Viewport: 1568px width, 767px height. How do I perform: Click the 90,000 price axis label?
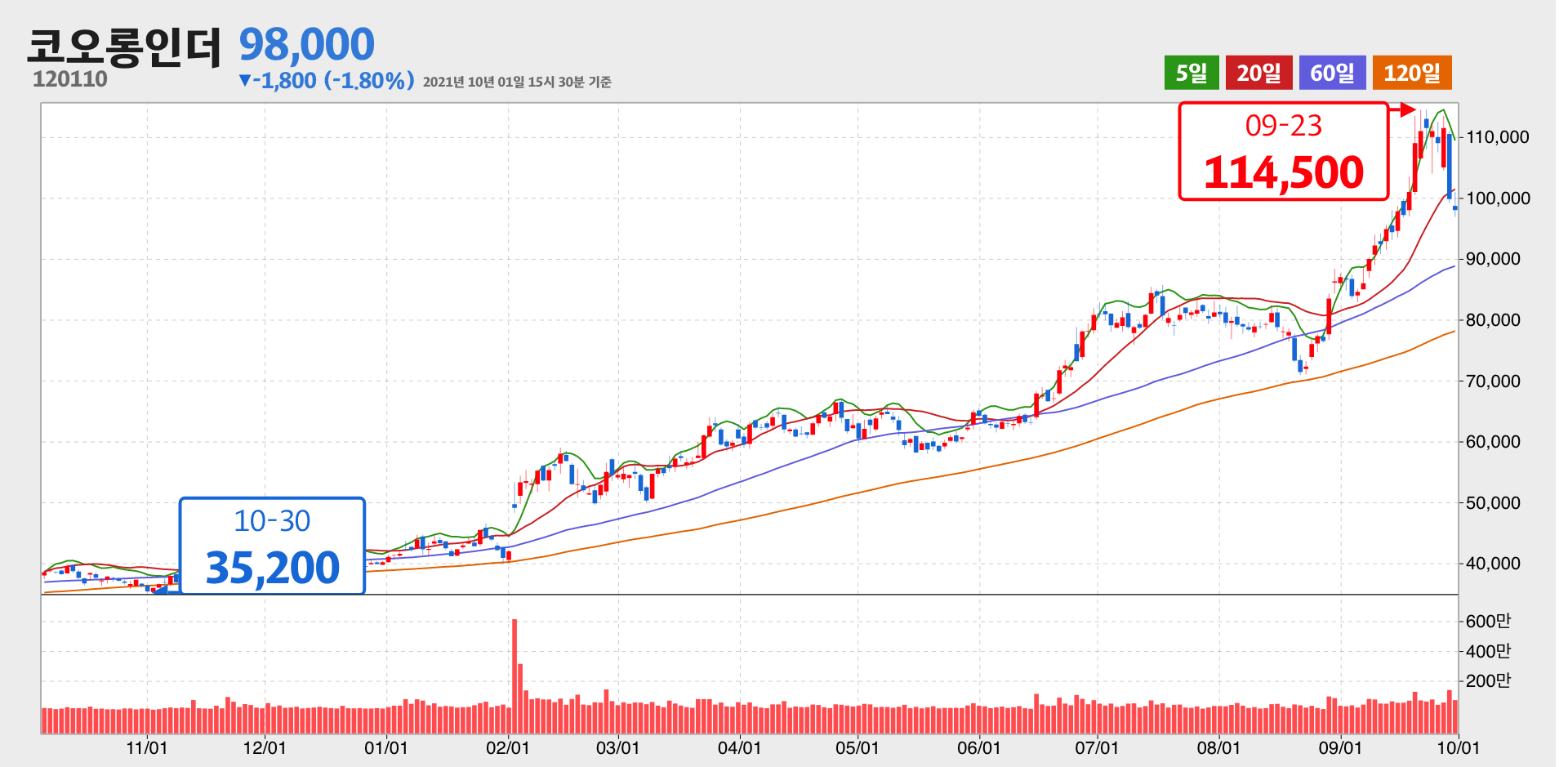tap(1493, 259)
